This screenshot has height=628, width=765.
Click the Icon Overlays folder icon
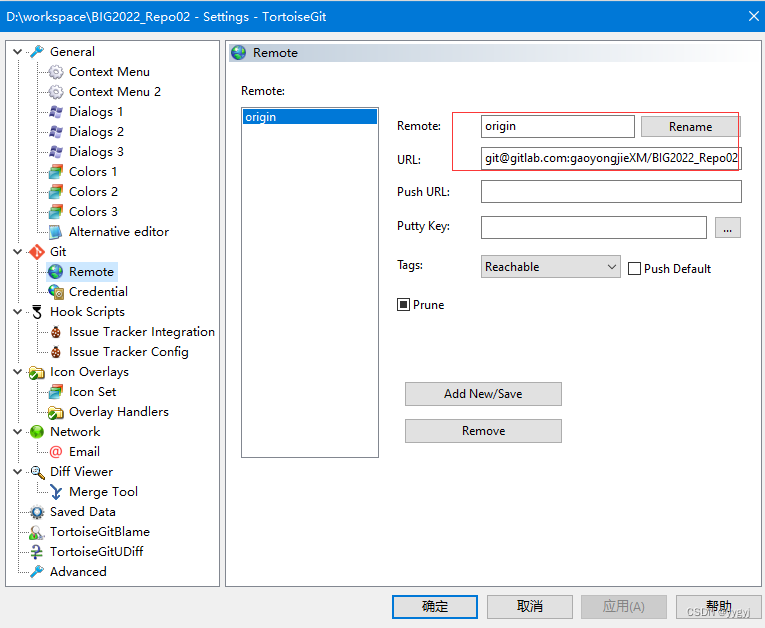click(x=37, y=373)
